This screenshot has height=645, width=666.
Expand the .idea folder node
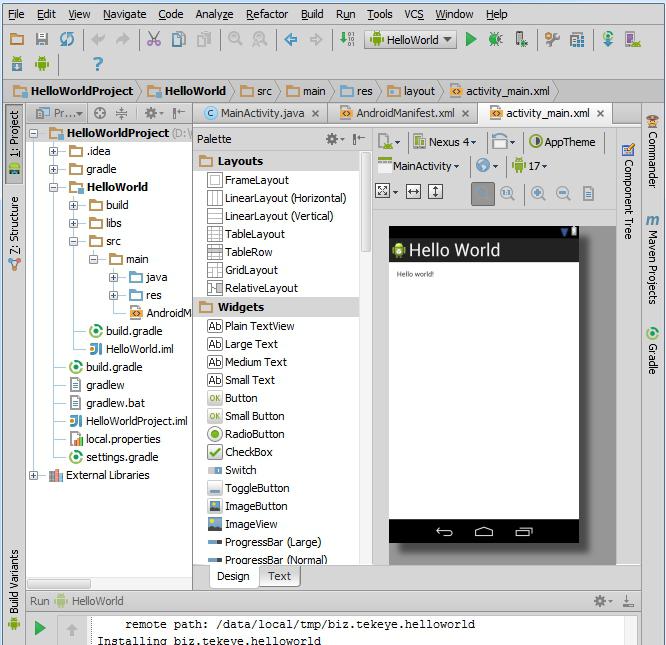click(54, 151)
